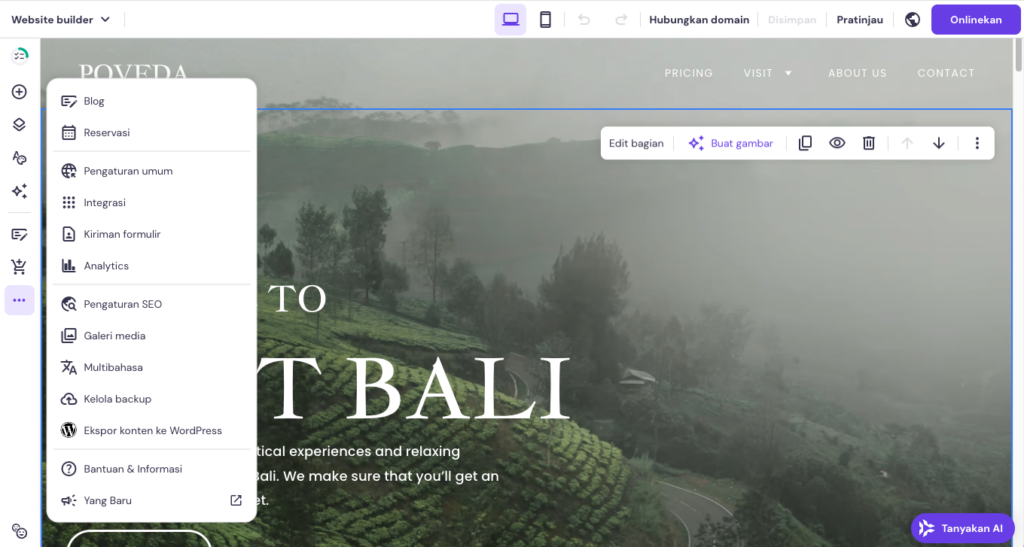Screen dimensions: 1024x547
Task: Open Analytics menu item
Action: tap(152, 266)
